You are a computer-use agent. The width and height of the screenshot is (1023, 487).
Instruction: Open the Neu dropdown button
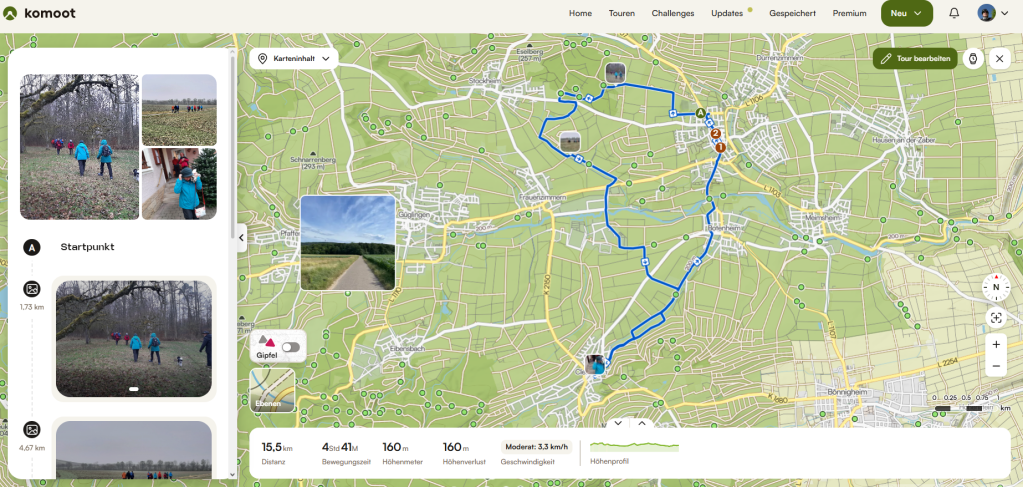click(x=906, y=13)
